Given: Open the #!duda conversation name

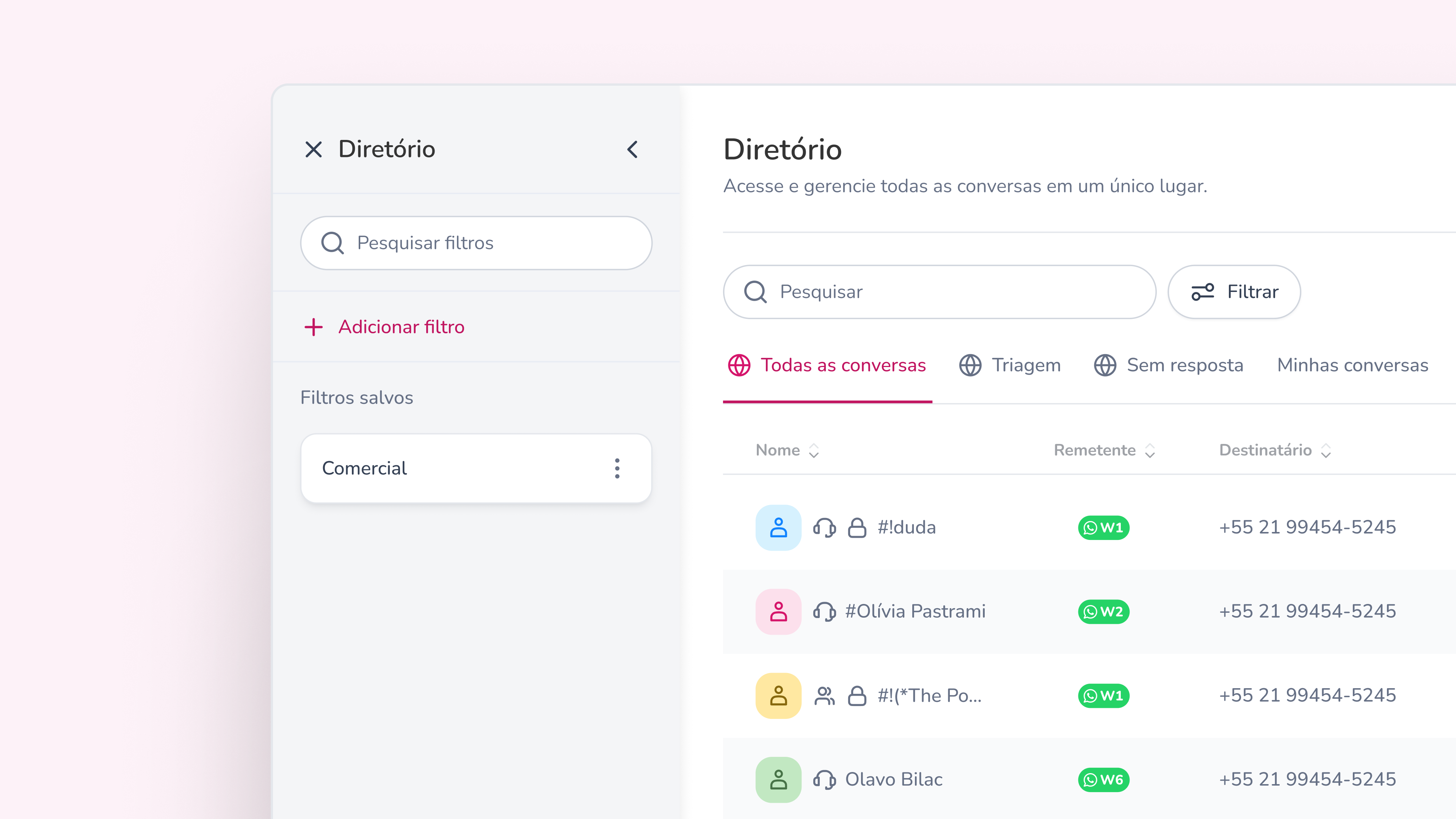Looking at the screenshot, I should [x=907, y=527].
